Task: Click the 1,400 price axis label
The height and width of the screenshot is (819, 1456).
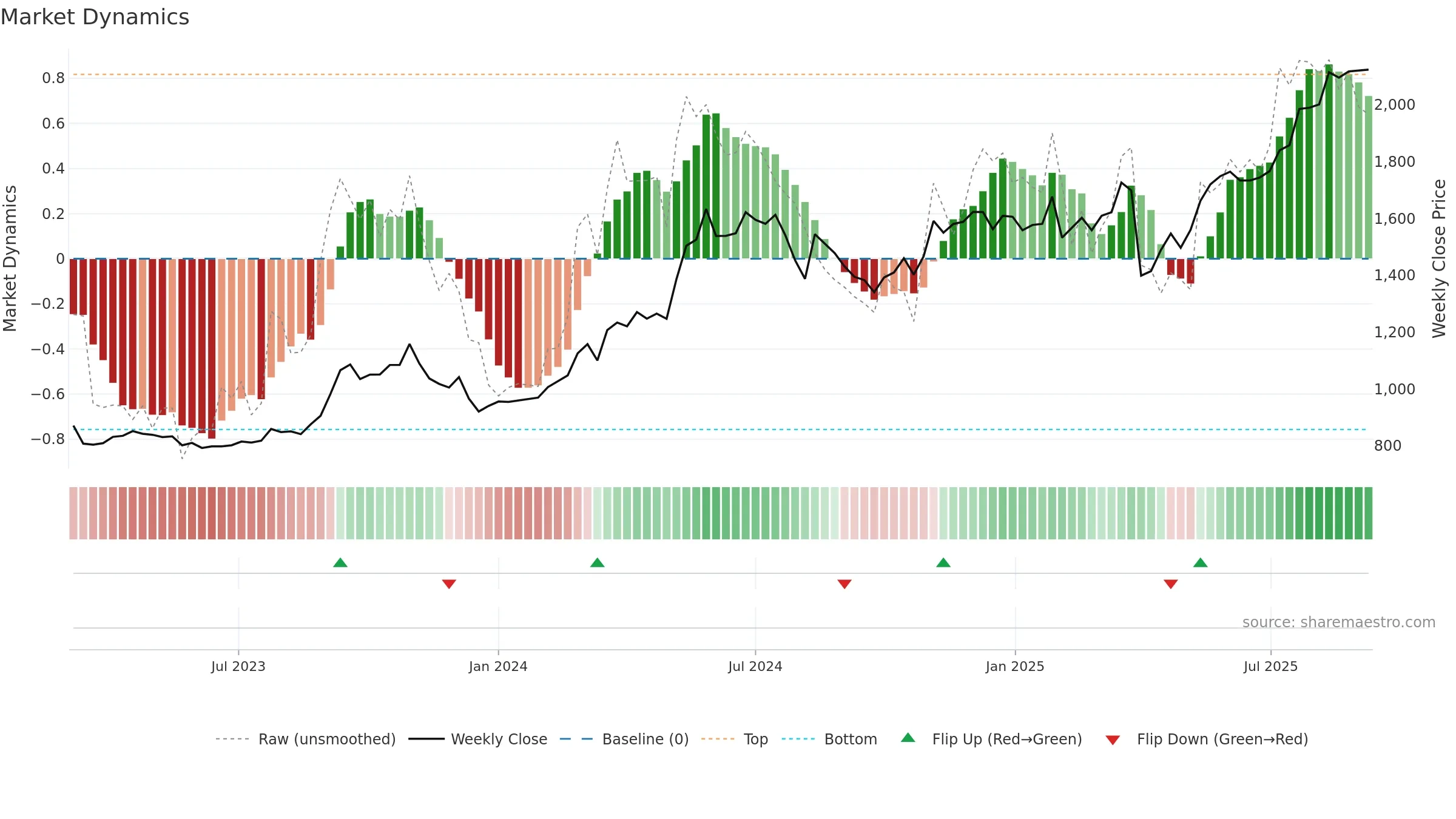Action: pyautogui.click(x=1395, y=275)
